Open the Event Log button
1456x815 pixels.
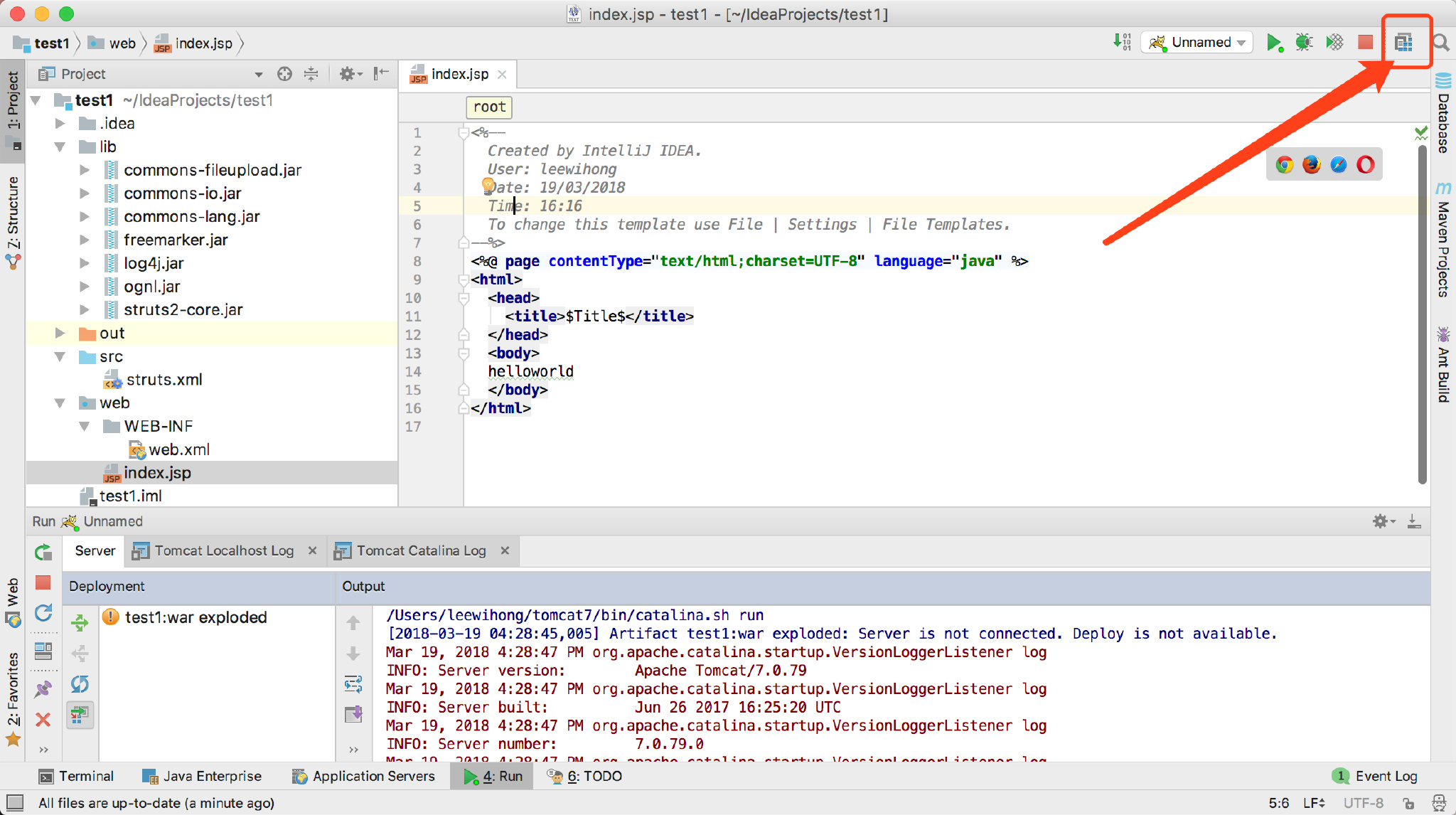pos(1376,776)
